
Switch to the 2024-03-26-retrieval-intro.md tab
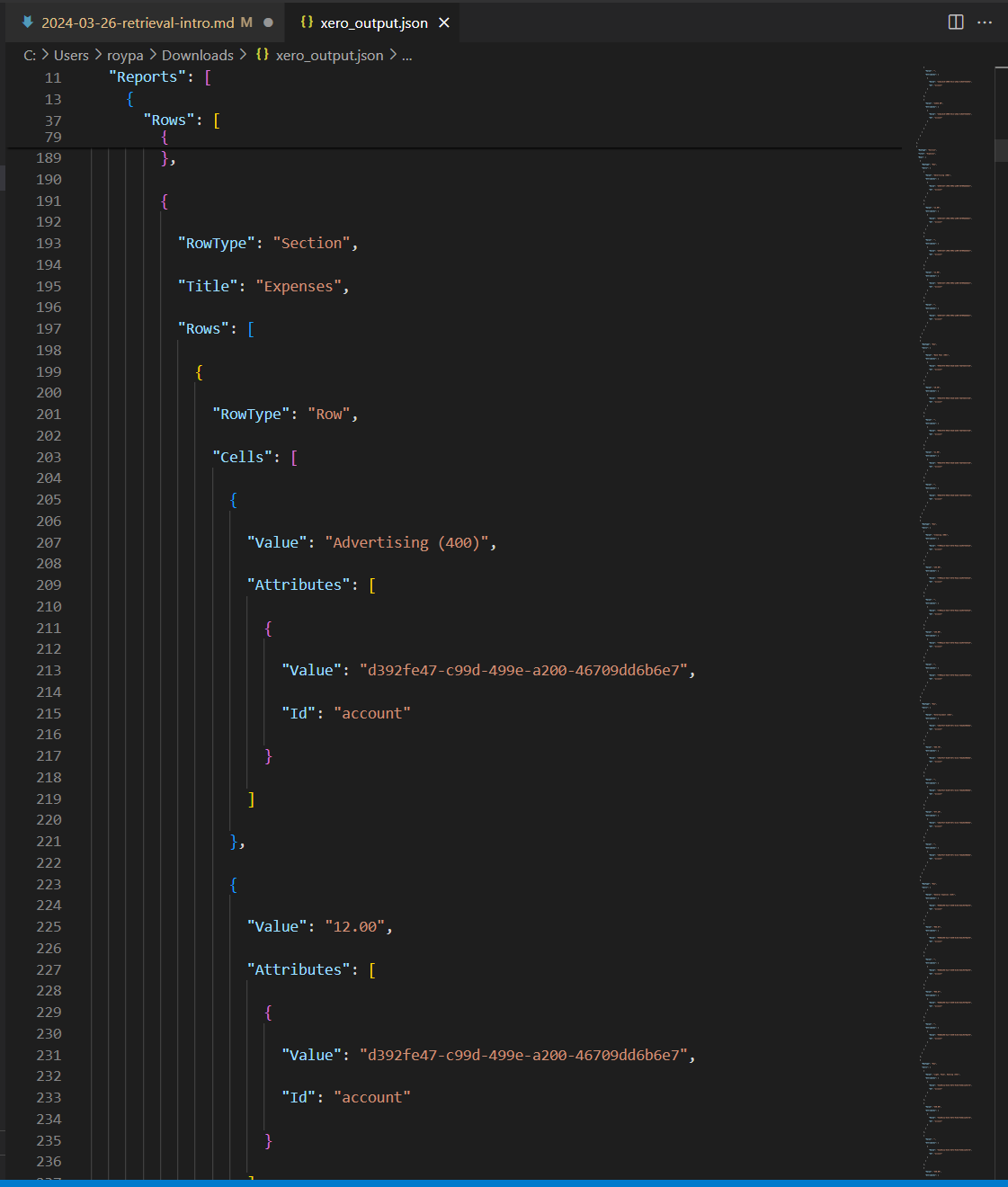pos(137,22)
